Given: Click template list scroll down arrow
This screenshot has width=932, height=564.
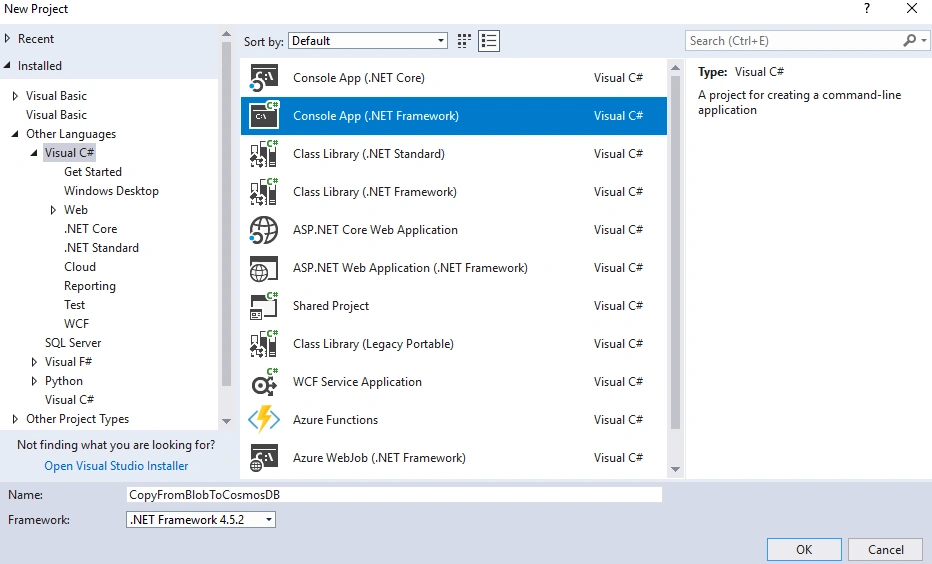Looking at the screenshot, I should [x=675, y=469].
